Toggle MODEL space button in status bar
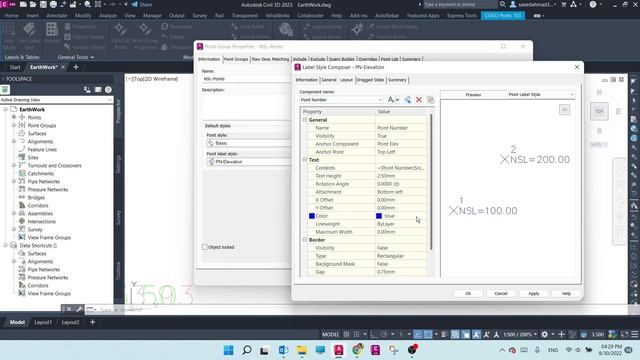 [330, 334]
